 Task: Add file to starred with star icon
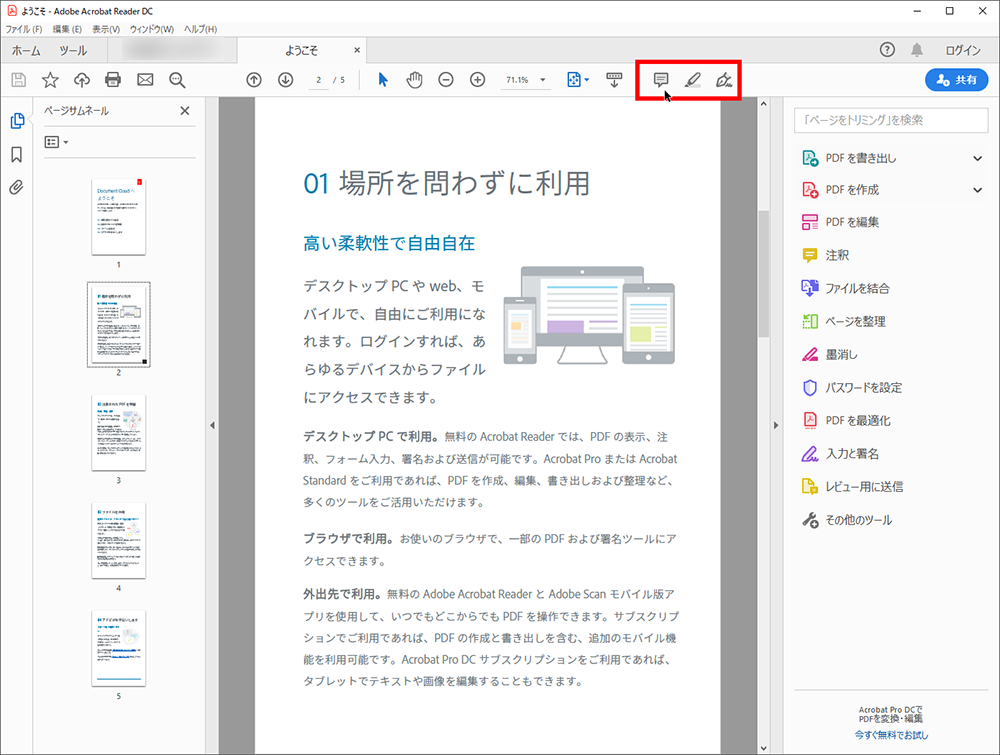click(50, 80)
